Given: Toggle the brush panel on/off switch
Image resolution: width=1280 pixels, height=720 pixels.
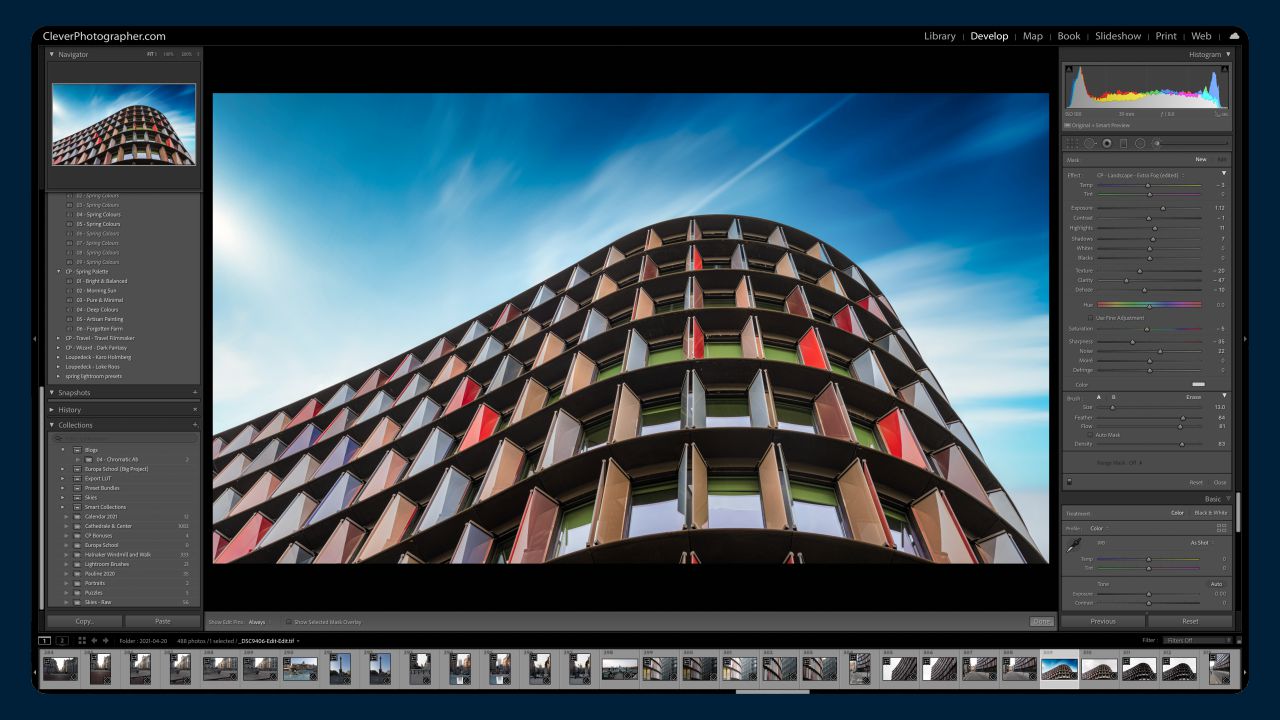Looking at the screenshot, I should pyautogui.click(x=1070, y=481).
